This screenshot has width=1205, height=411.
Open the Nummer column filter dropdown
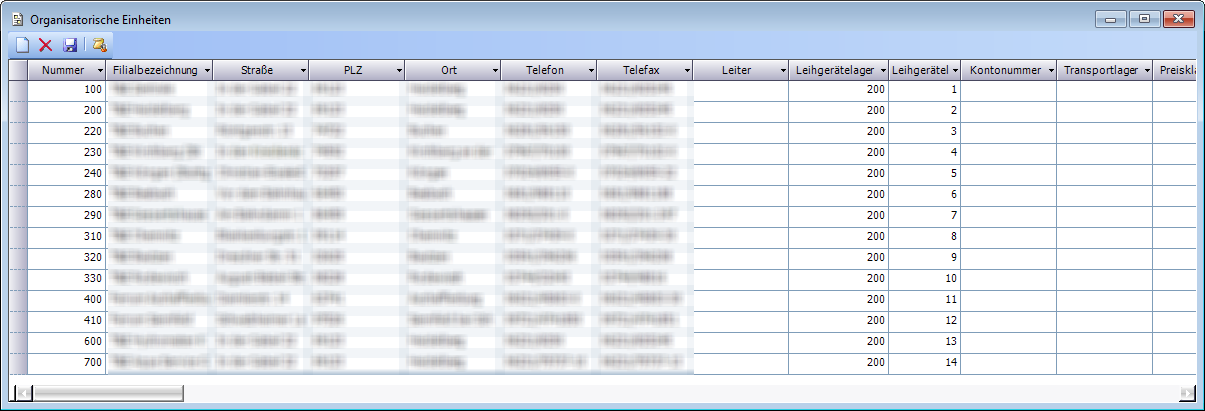coord(100,71)
